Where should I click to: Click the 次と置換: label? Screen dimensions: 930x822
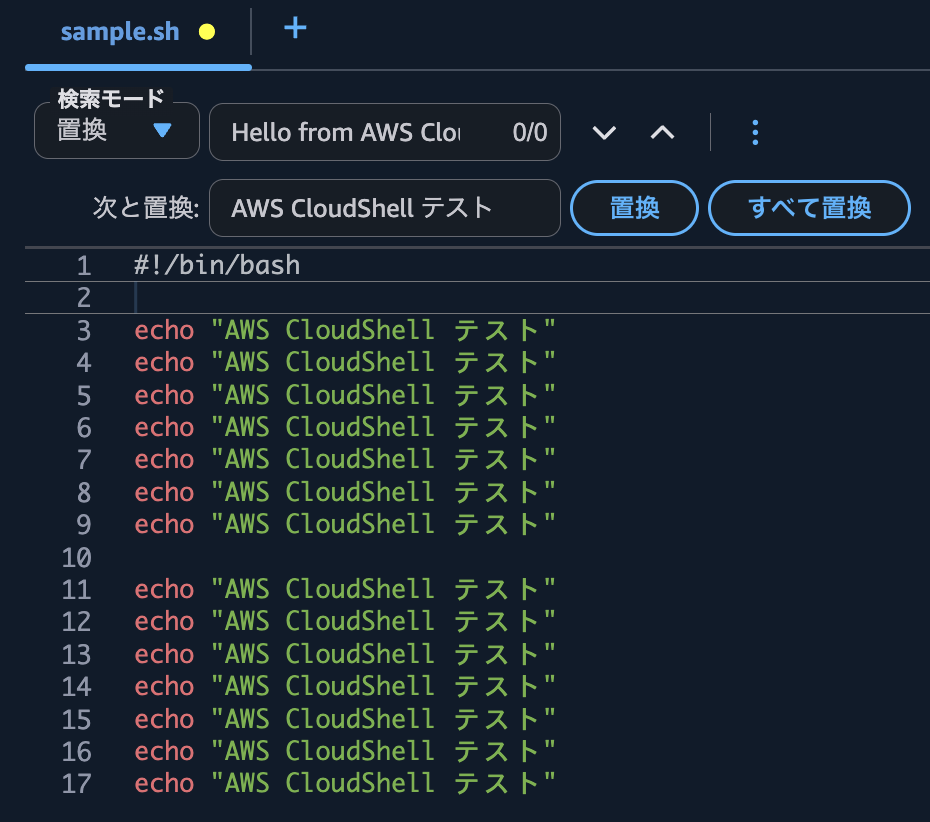click(146, 208)
